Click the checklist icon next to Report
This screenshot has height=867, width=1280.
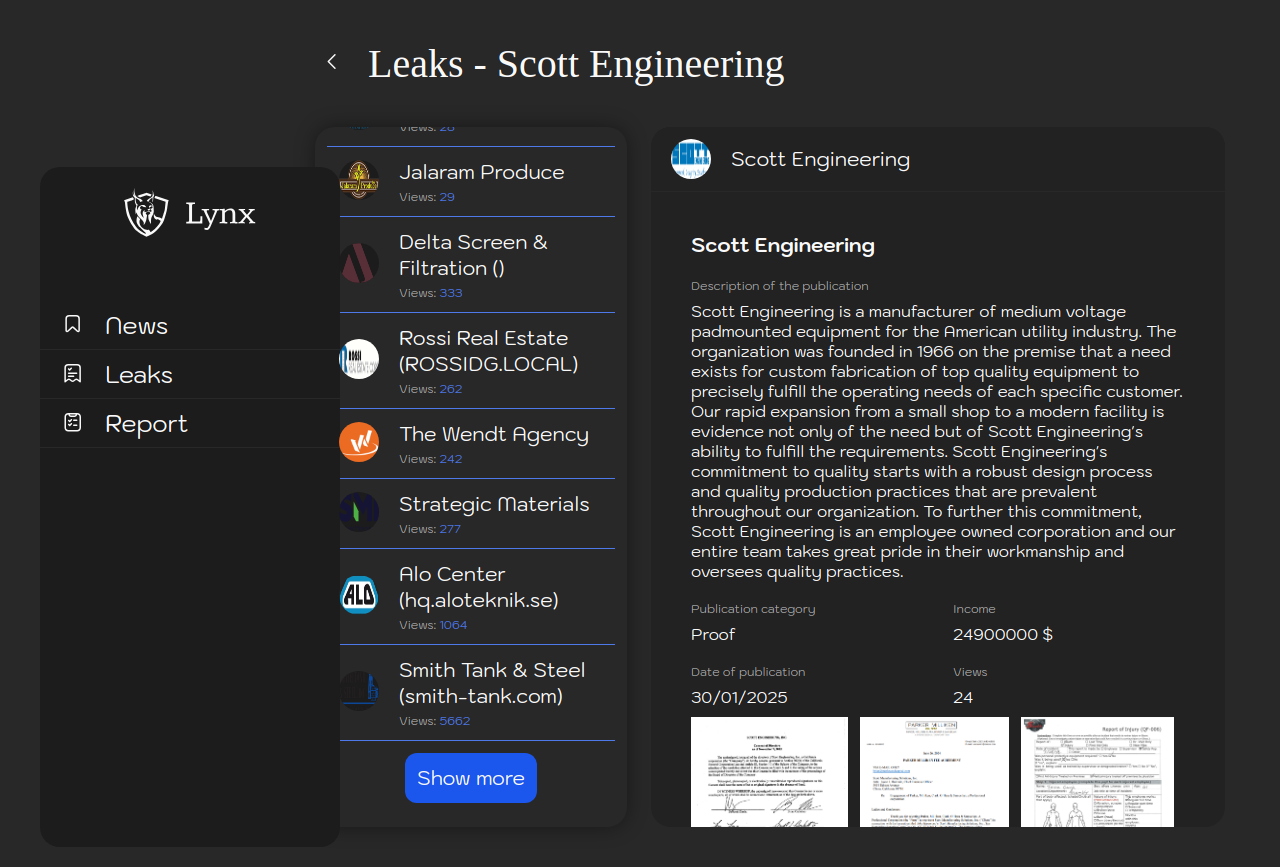tap(73, 423)
